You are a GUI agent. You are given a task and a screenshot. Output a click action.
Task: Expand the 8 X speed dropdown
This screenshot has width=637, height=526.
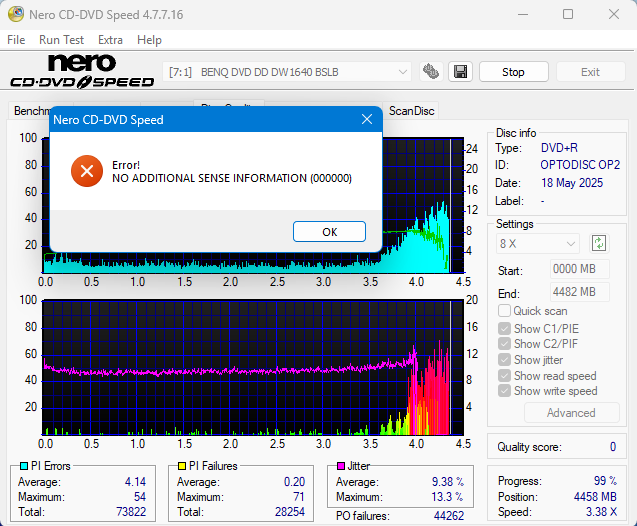(x=538, y=243)
